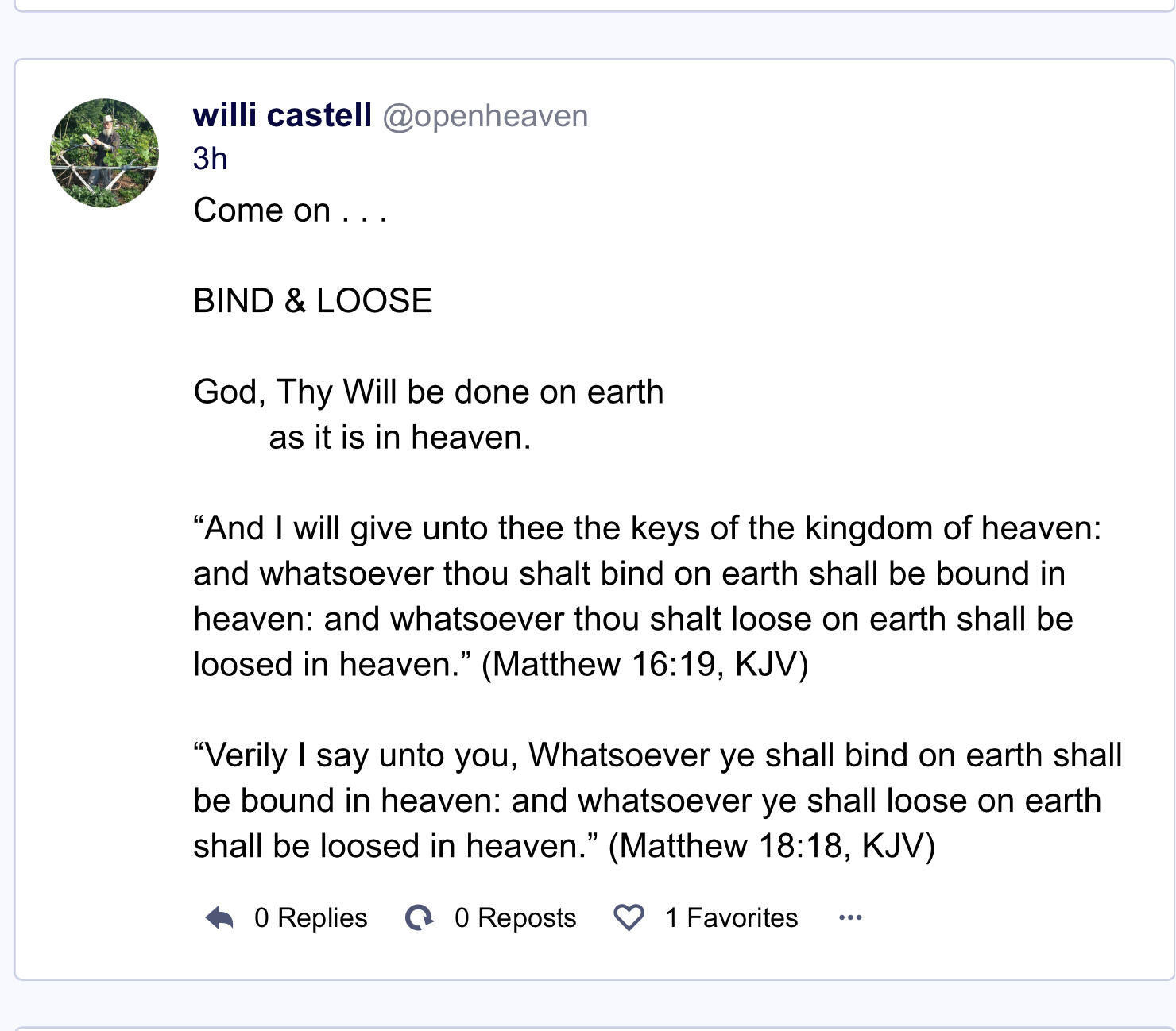Click the "(Matthew 18:18, KJV)" citation

point(772,847)
